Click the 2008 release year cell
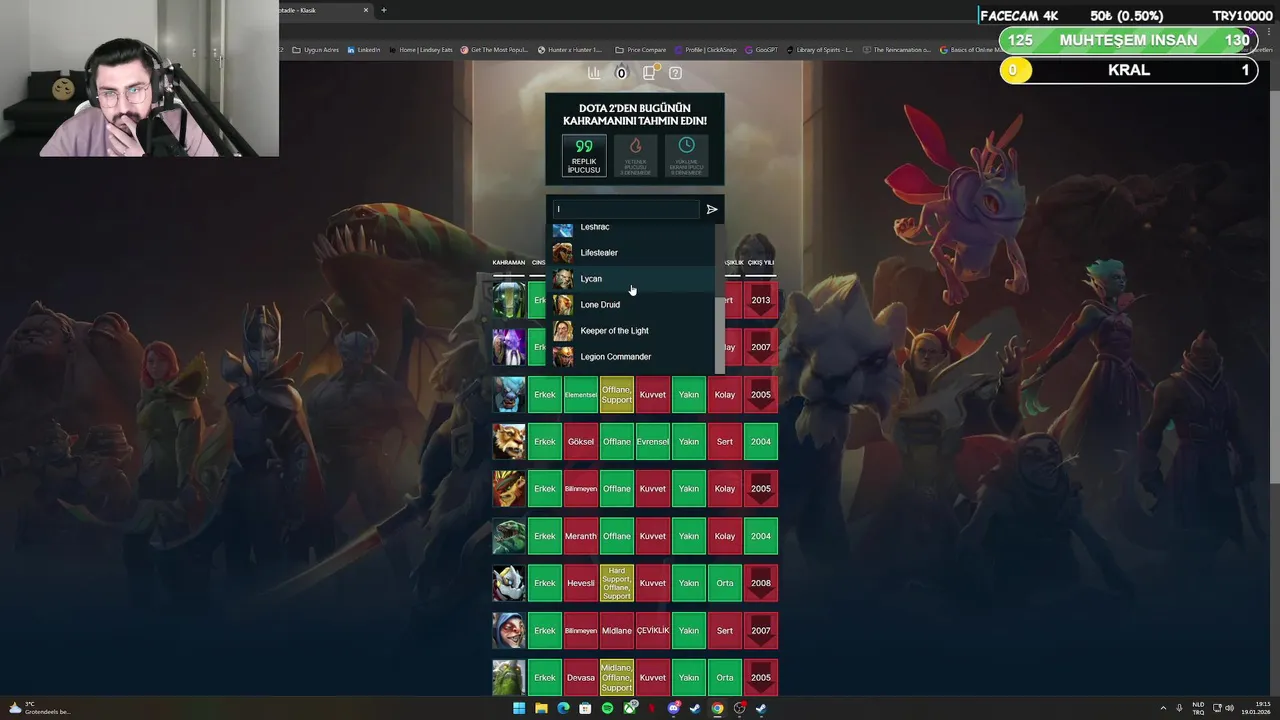The height and width of the screenshot is (720, 1280). click(761, 583)
